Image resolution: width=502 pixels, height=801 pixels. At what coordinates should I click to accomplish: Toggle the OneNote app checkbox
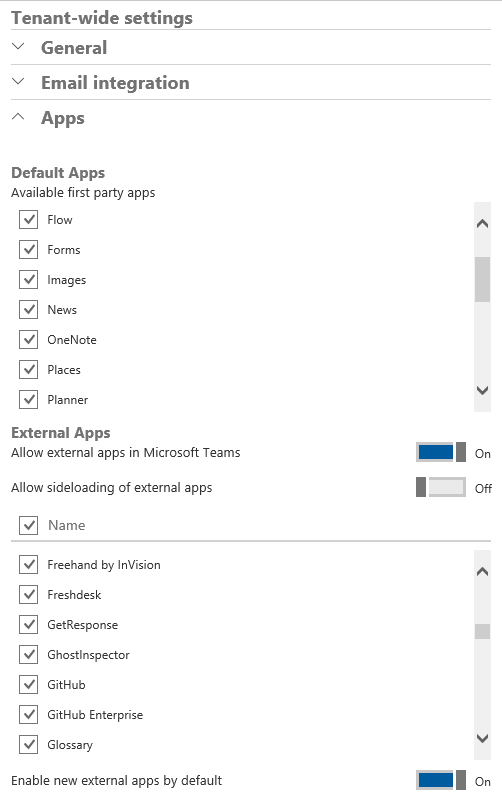(x=29, y=340)
